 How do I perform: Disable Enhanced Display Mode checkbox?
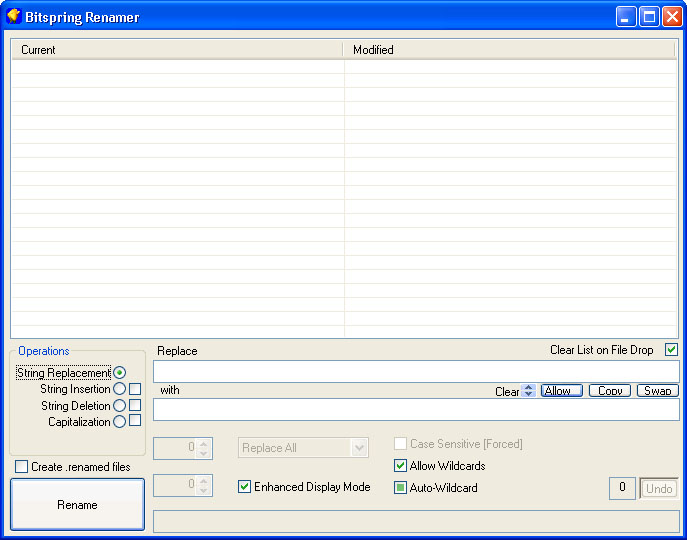coord(244,487)
